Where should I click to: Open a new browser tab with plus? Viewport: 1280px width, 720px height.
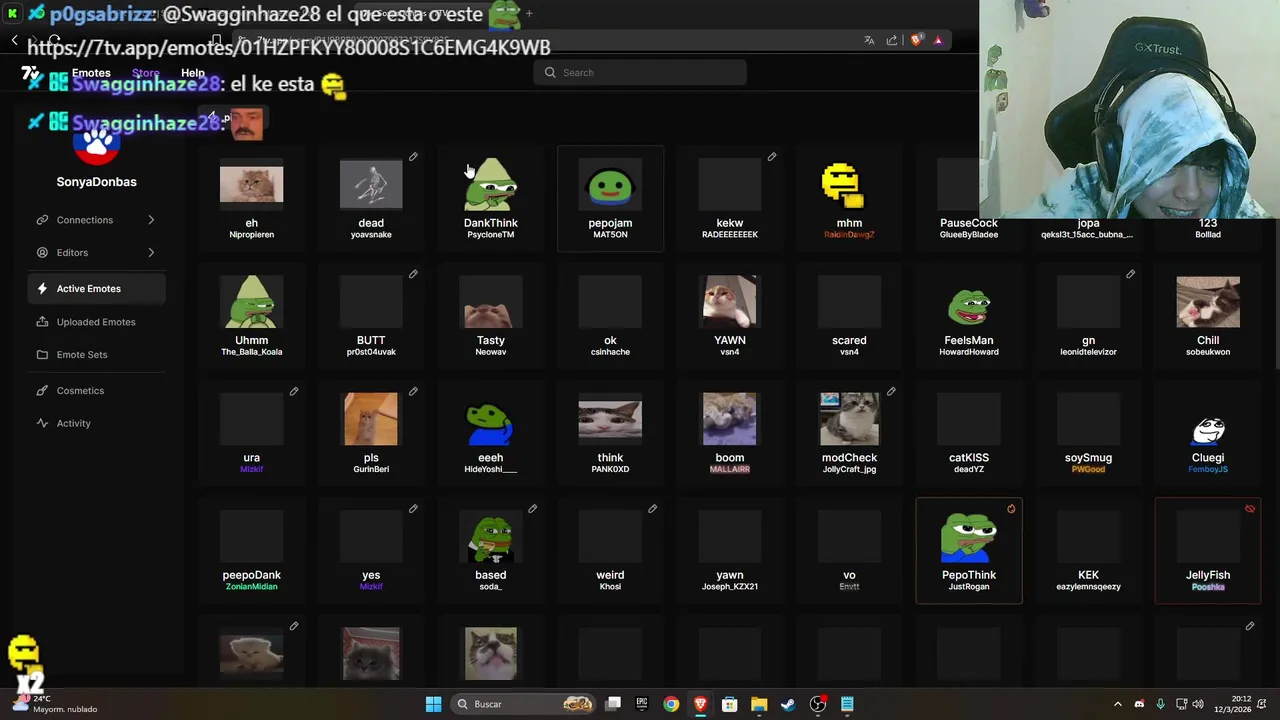coord(528,14)
